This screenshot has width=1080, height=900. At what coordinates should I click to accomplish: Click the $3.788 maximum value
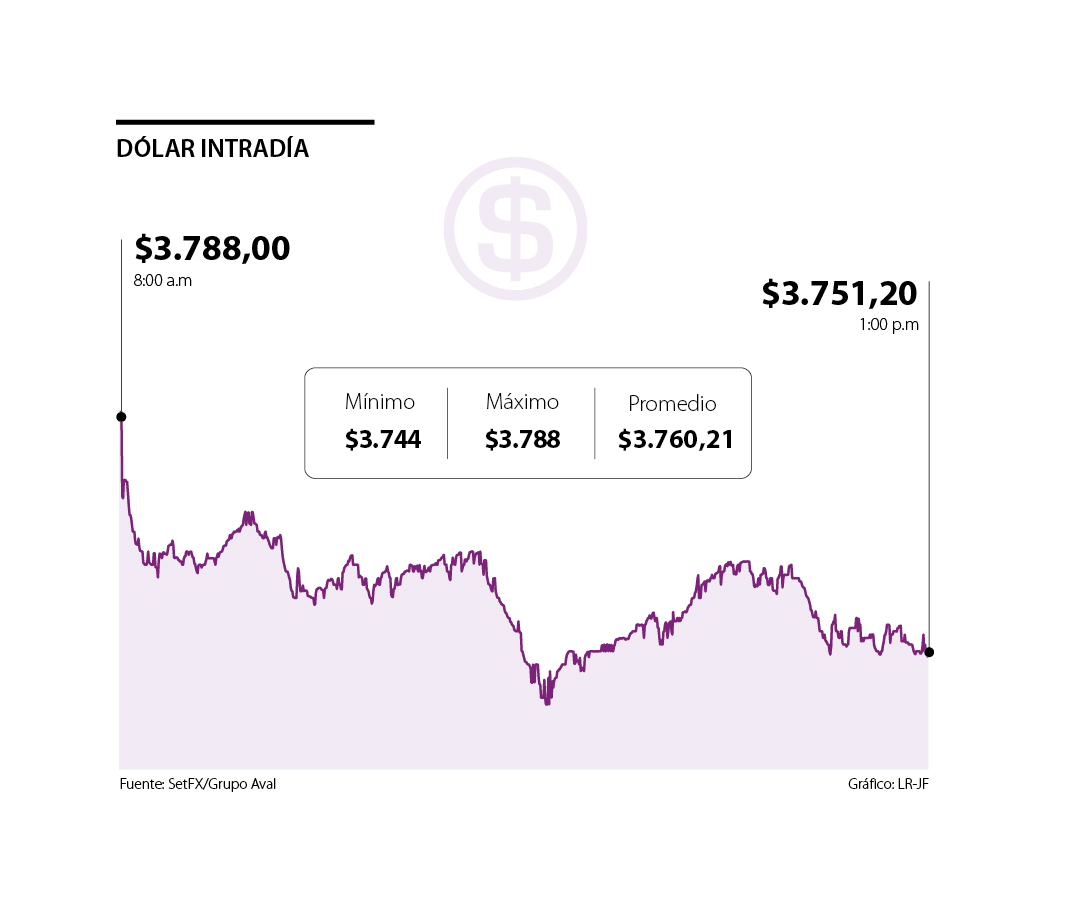coord(522,439)
